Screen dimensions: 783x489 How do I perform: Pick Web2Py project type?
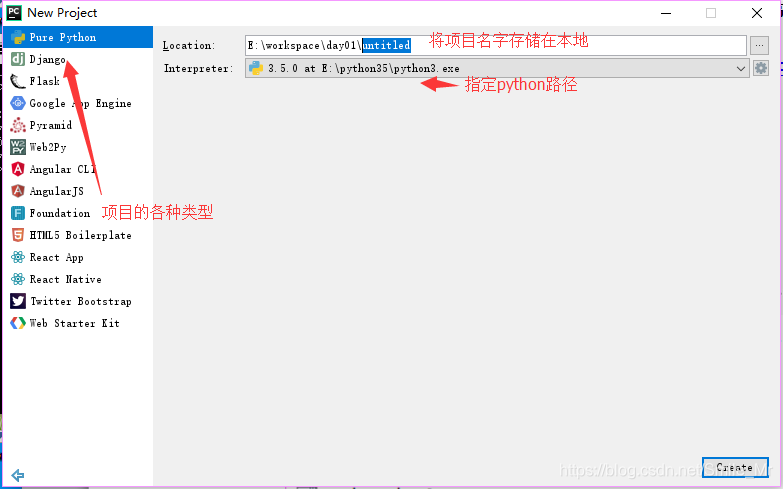(x=78, y=147)
